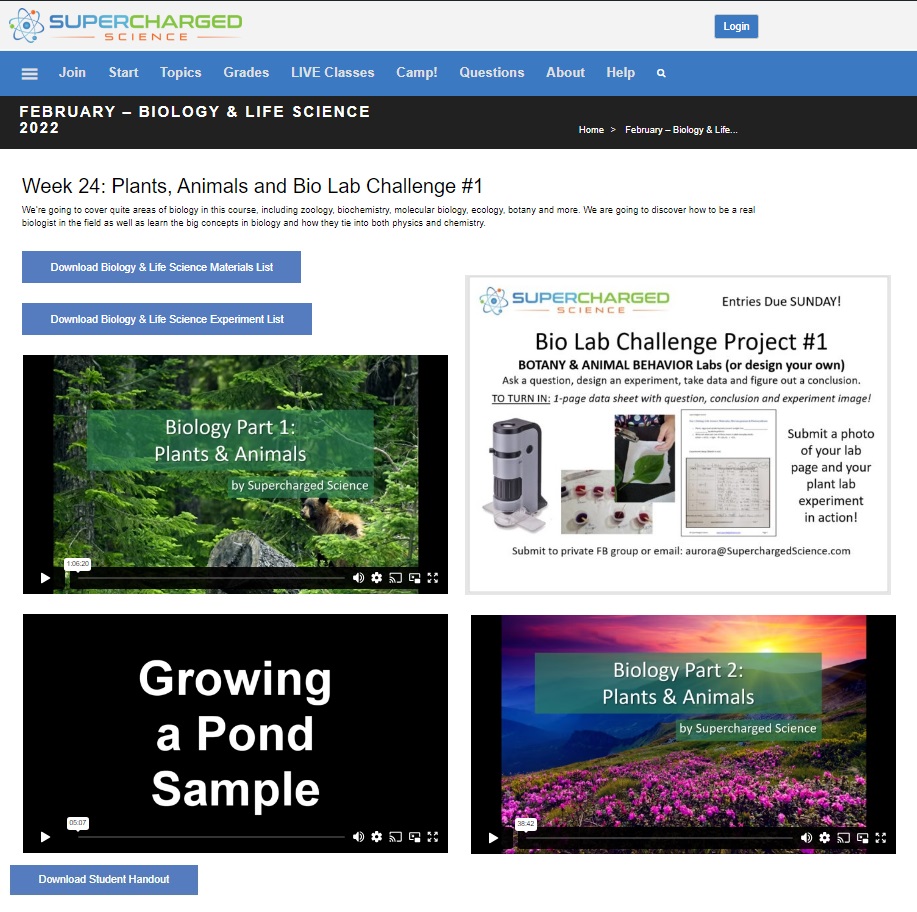Viewport: 917px width, 912px height.
Task: Open the Topics menu item
Action: [x=180, y=73]
